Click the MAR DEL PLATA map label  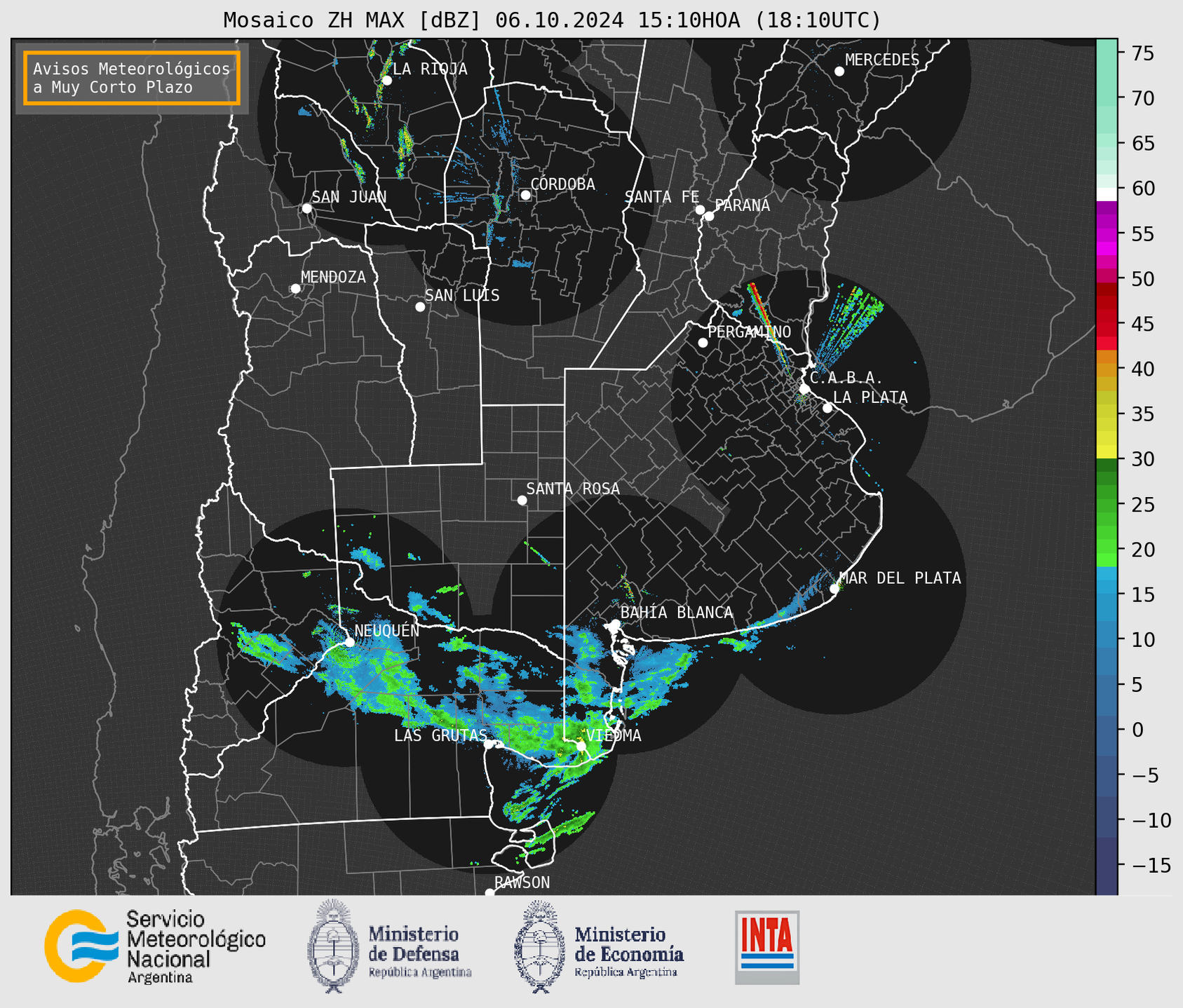pos(900,578)
